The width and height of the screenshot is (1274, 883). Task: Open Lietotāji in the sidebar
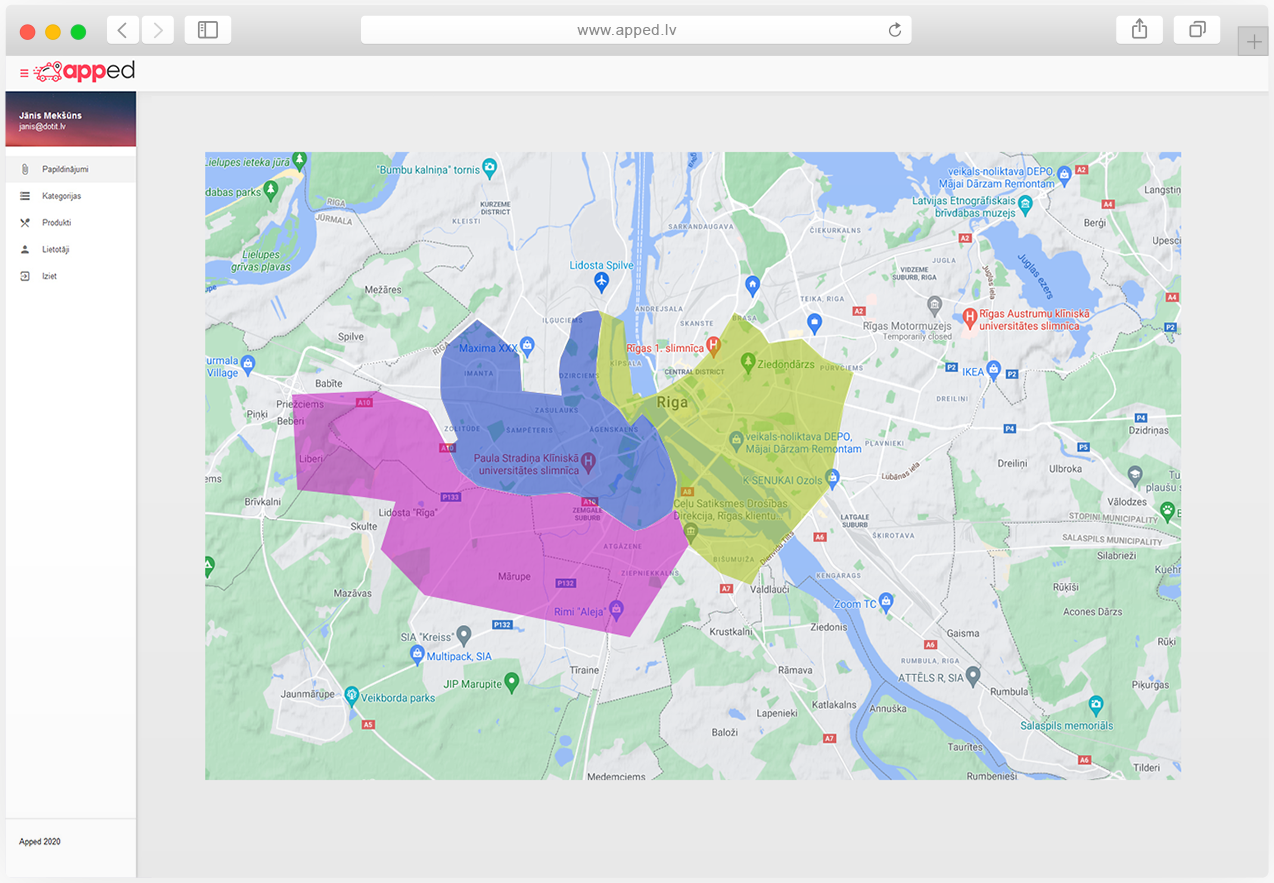[x=71, y=249]
